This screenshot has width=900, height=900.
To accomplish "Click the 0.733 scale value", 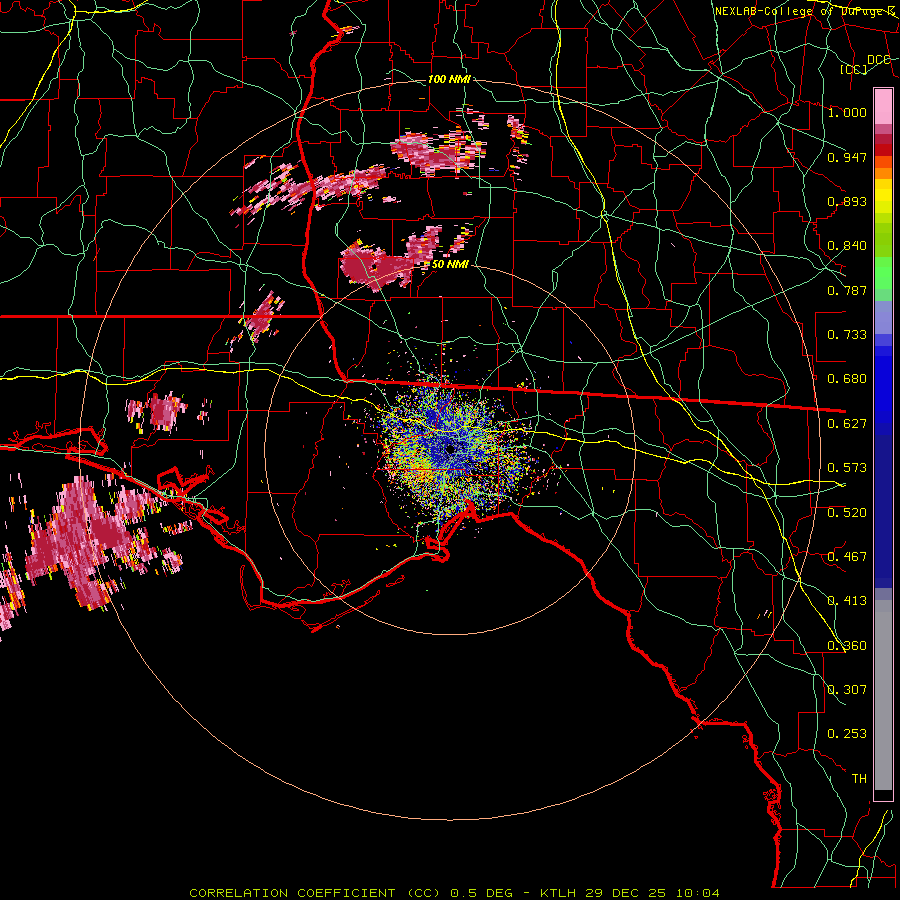I will coord(847,335).
